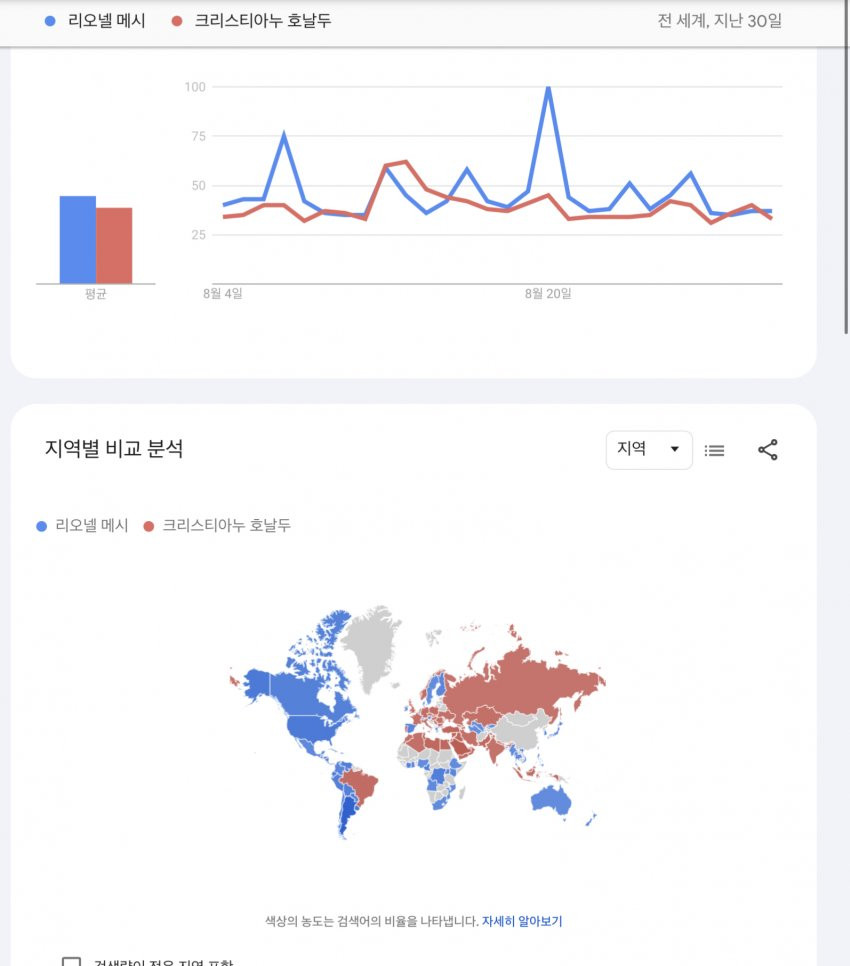
Task: Select Brazil on the world map
Action: tap(360, 785)
